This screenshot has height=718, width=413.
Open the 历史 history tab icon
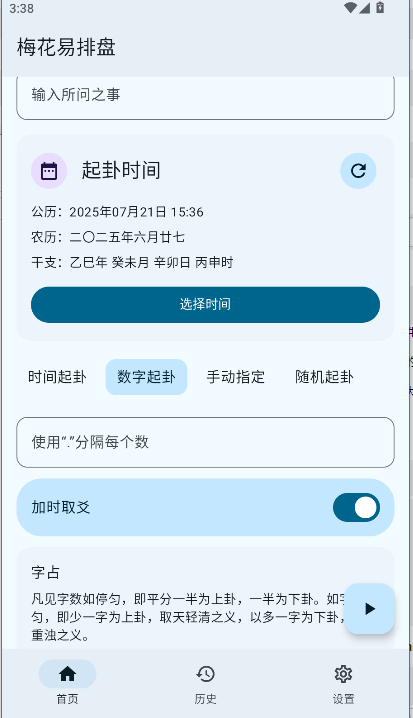pos(206,674)
